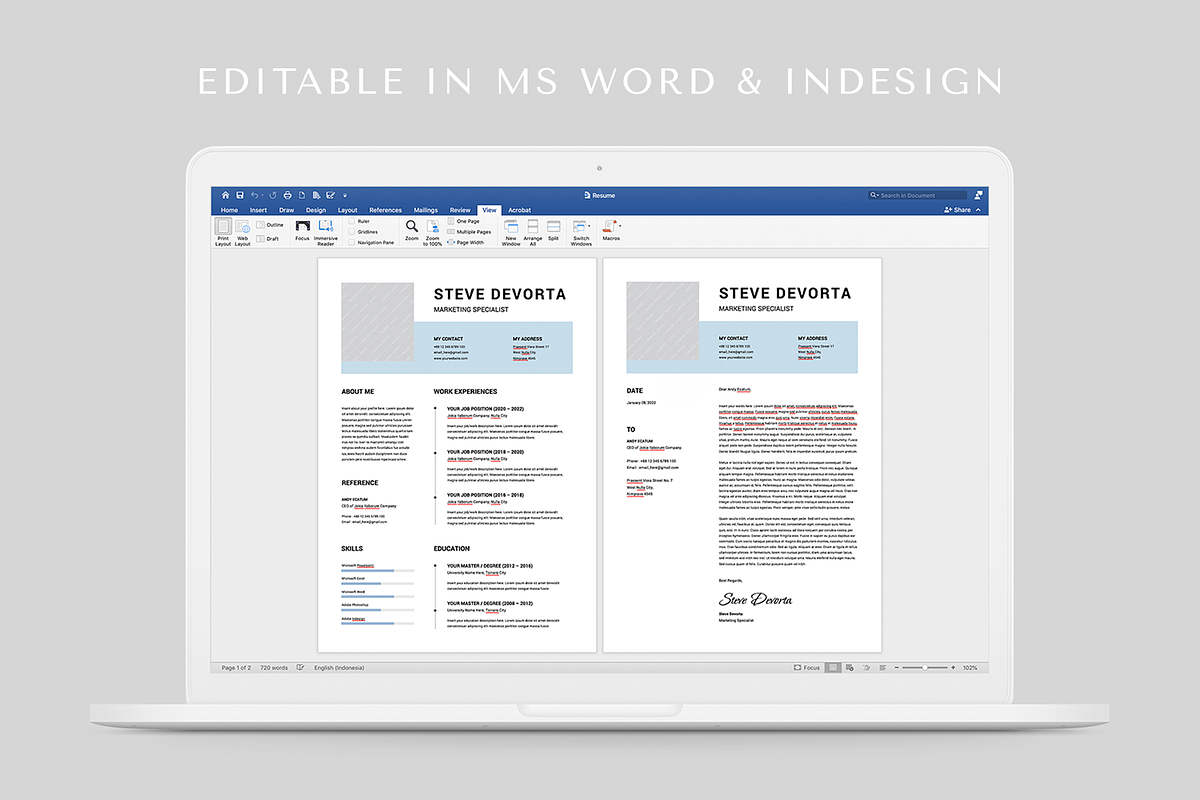Open the customize quick access toolbar arrow

(345, 195)
